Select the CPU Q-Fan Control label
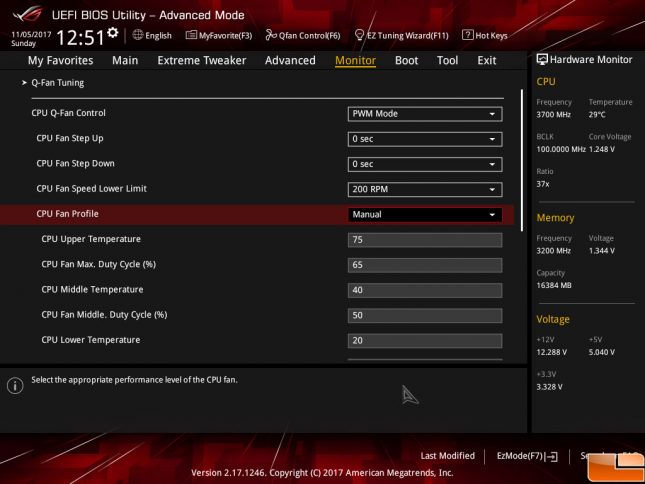 pyautogui.click(x=68, y=113)
